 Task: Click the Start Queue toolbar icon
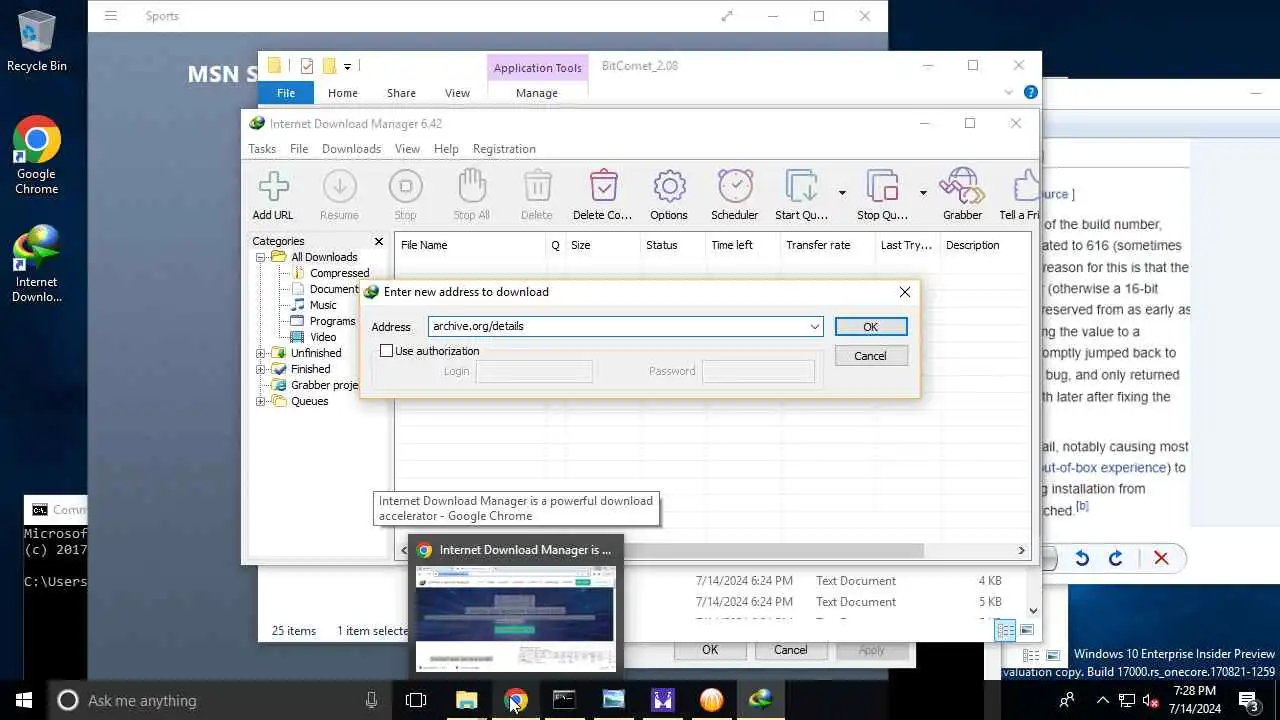coord(801,195)
